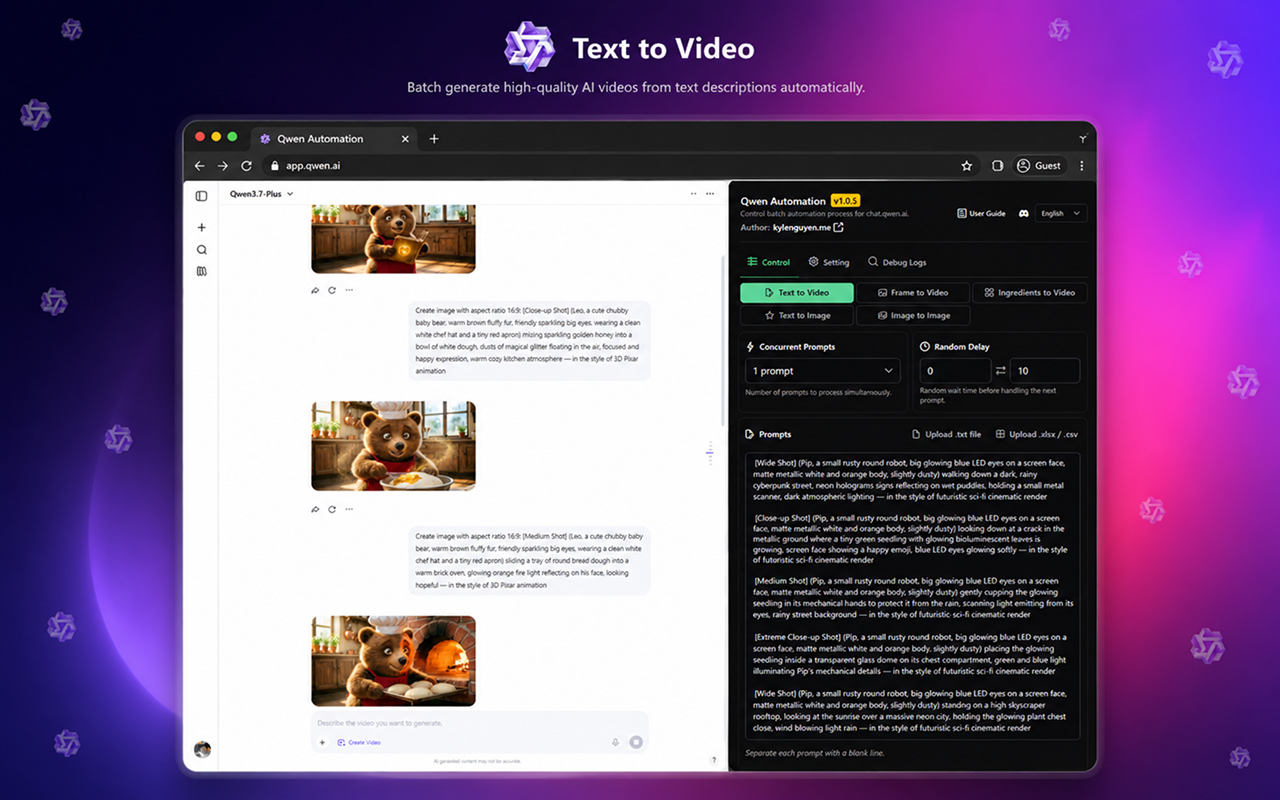Close the Qwen Automation browser tab
Viewport: 1280px width, 800px height.
click(x=405, y=139)
